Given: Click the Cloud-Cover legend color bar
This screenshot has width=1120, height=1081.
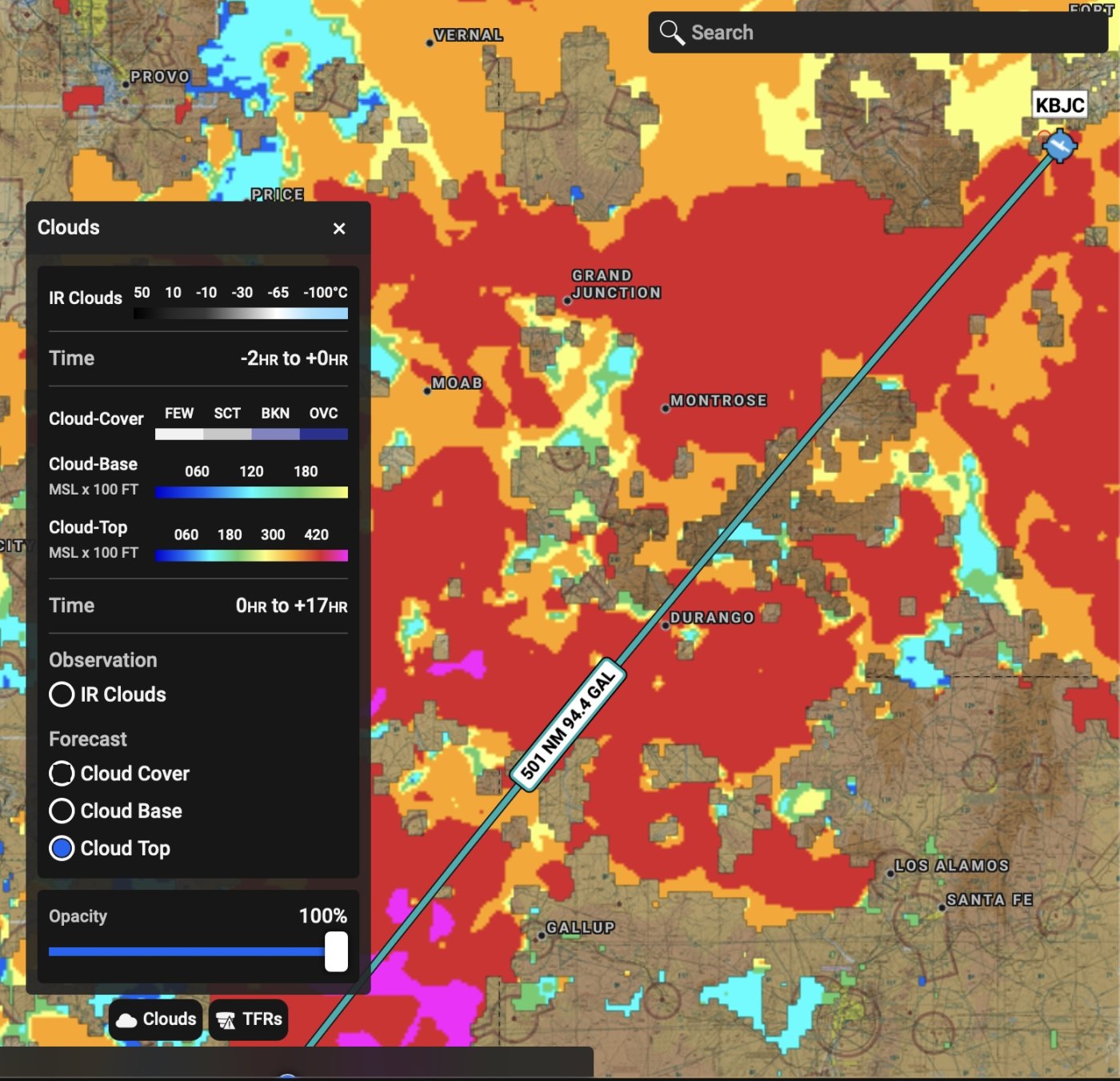Looking at the screenshot, I should (x=251, y=434).
